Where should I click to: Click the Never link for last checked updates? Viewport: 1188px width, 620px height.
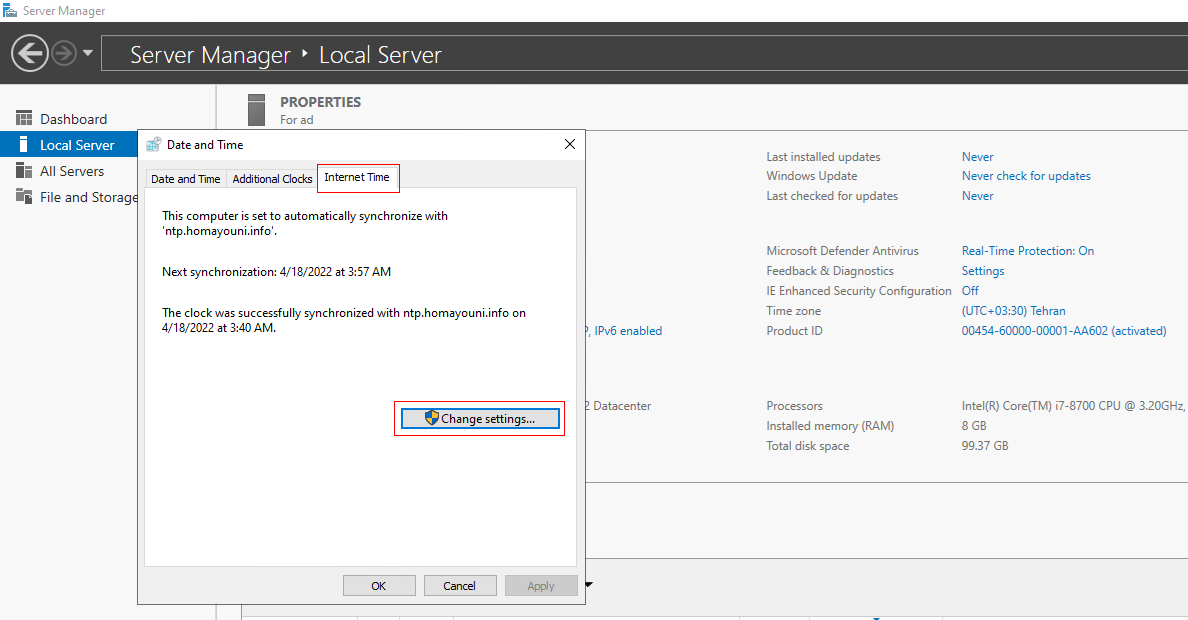(x=977, y=196)
